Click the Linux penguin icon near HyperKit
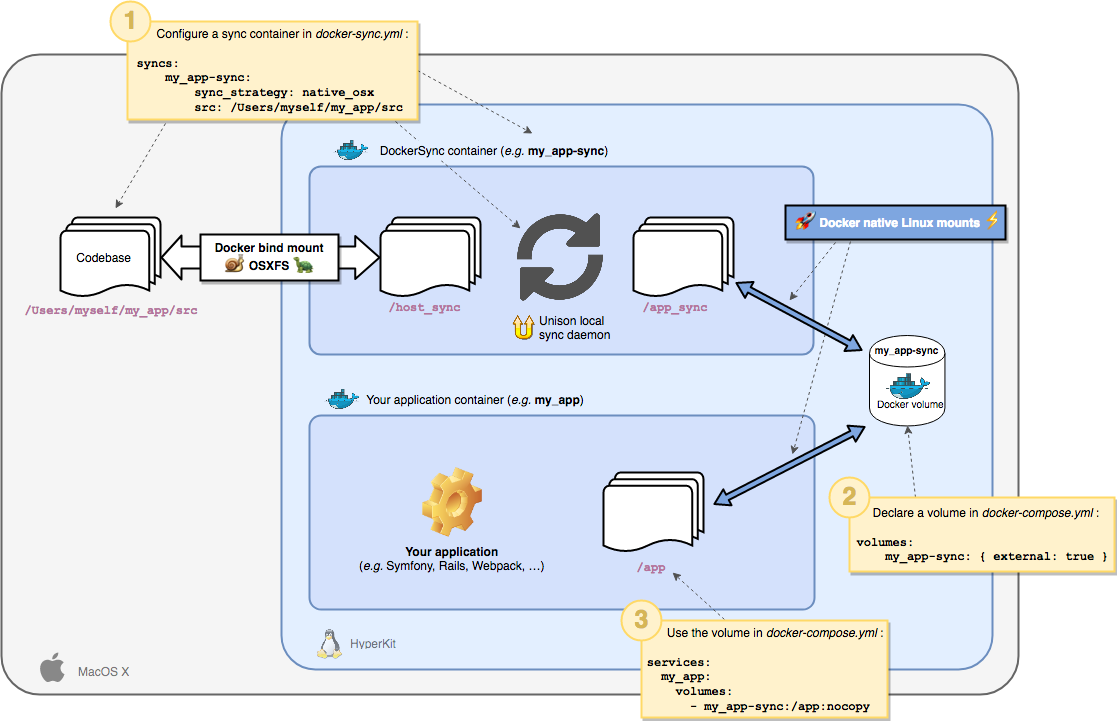Image resolution: width=1117 pixels, height=721 pixels. coord(328,643)
